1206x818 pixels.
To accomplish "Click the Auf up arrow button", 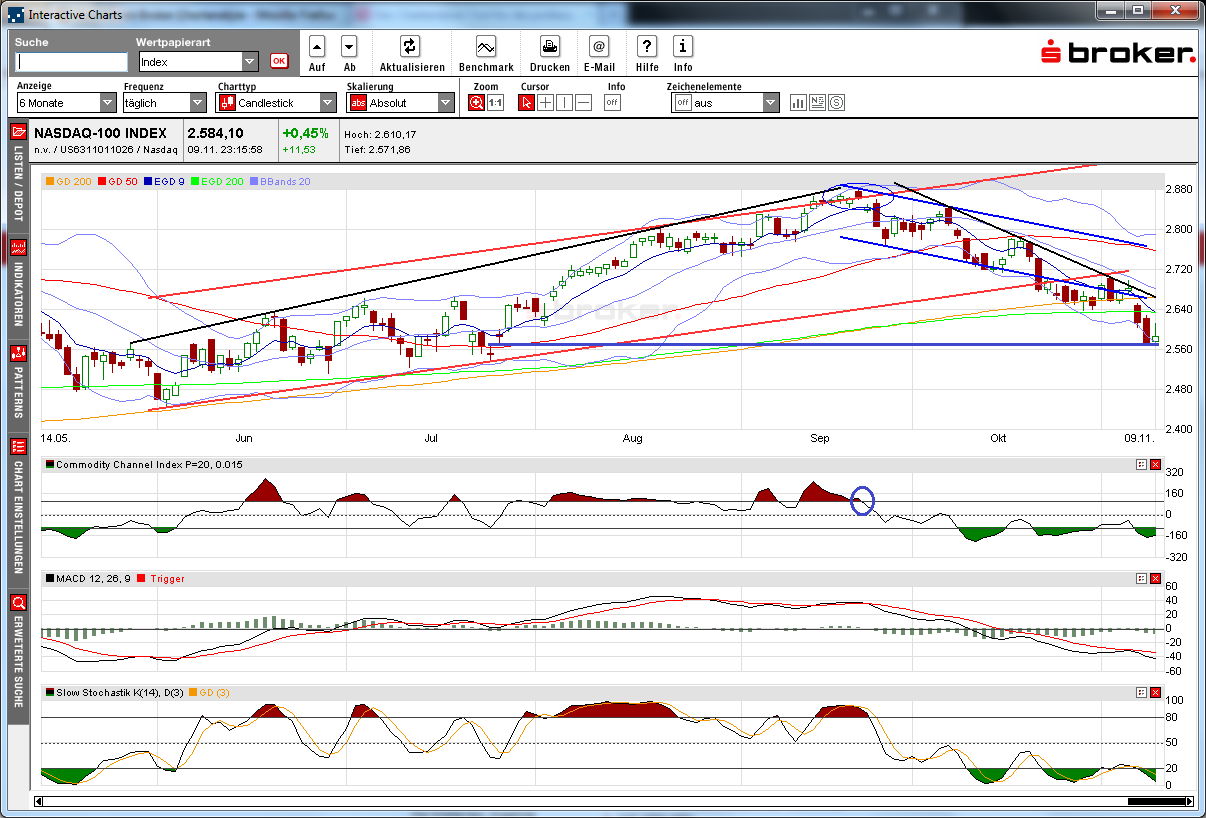I will pos(317,46).
